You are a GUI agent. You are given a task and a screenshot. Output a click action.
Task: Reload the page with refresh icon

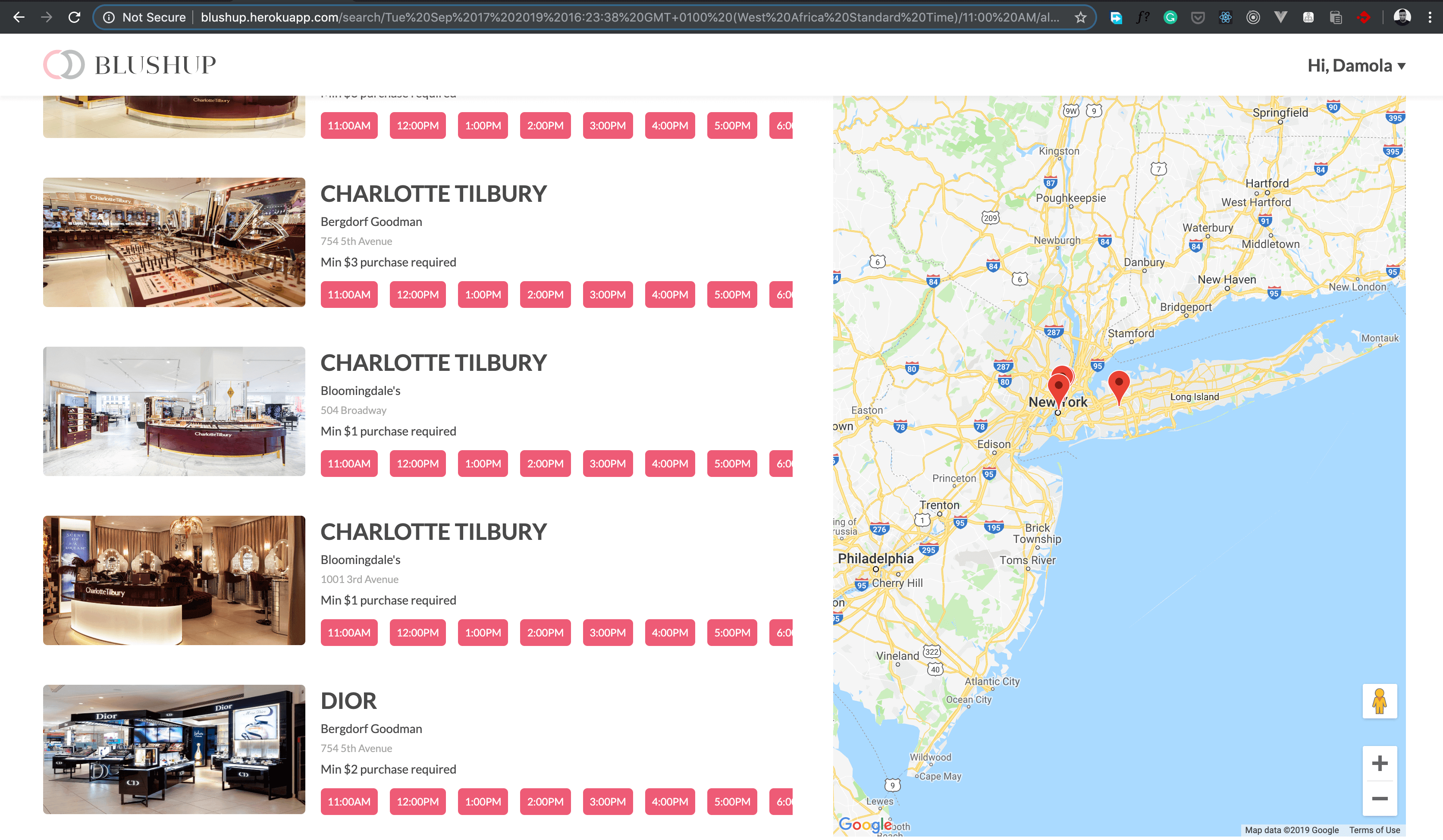(75, 17)
